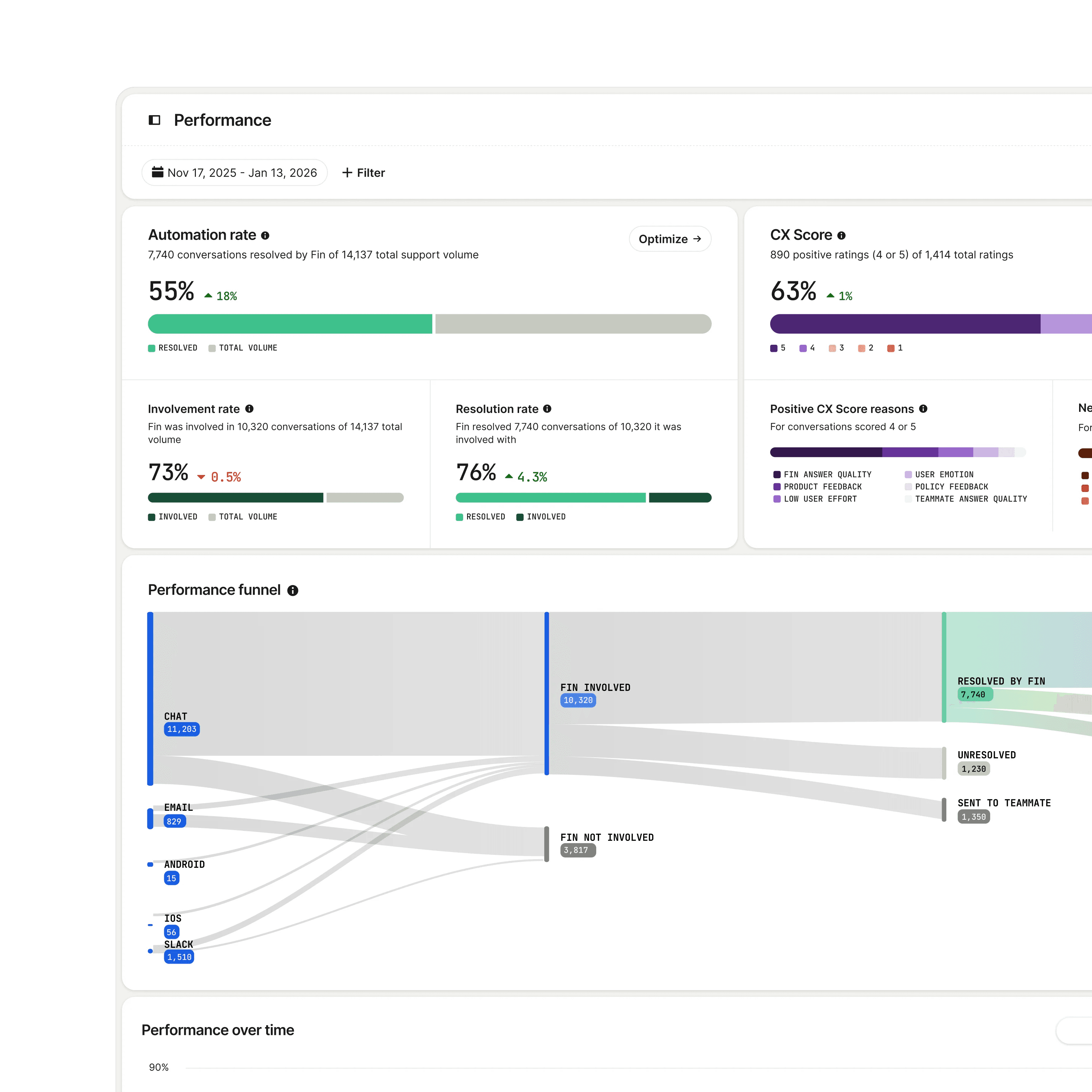Screen dimensions: 1092x1092
Task: Open the CX Score info icon
Action: [x=841, y=236]
